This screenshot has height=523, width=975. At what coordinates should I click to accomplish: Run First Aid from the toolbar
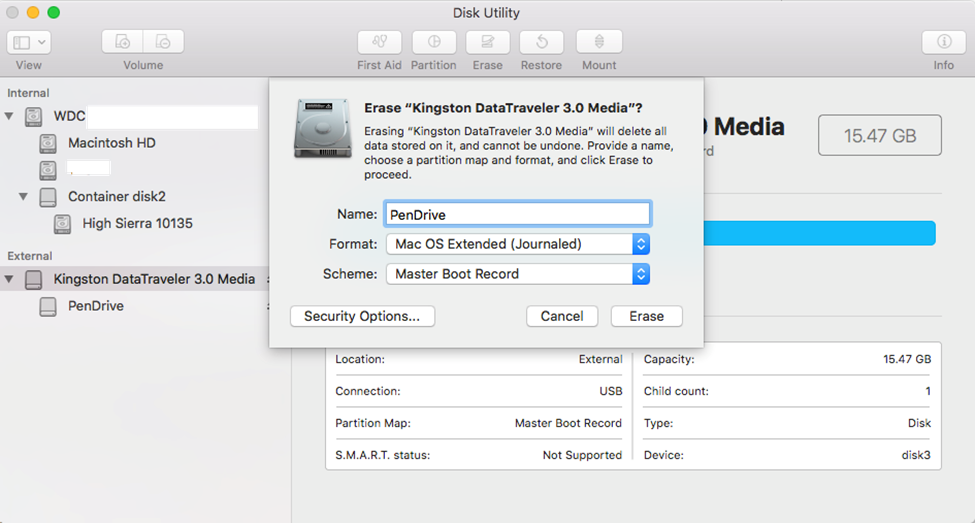[379, 42]
